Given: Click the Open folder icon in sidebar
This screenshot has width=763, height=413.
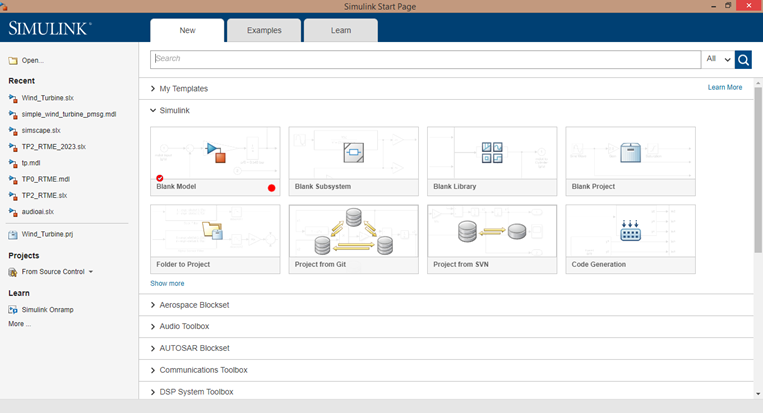Looking at the screenshot, I should 13,61.
